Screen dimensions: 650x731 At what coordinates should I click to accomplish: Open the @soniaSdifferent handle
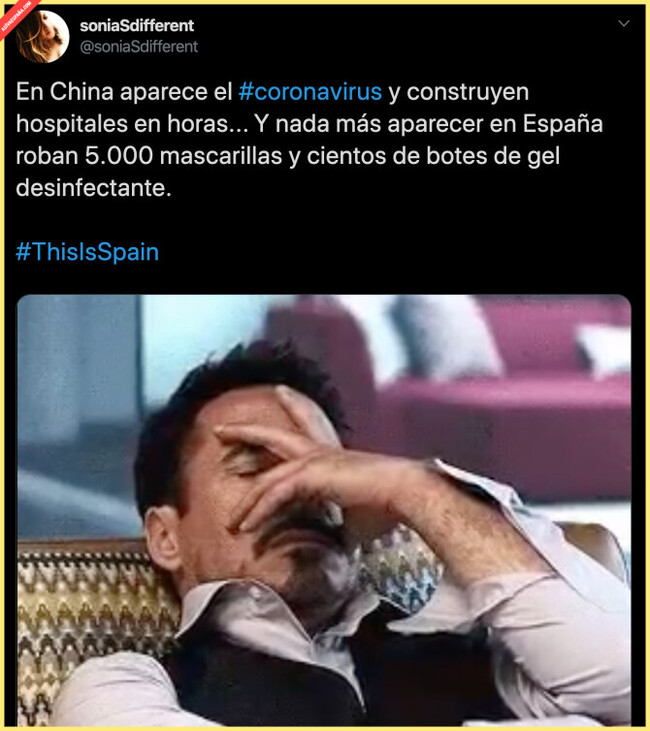[x=139, y=47]
